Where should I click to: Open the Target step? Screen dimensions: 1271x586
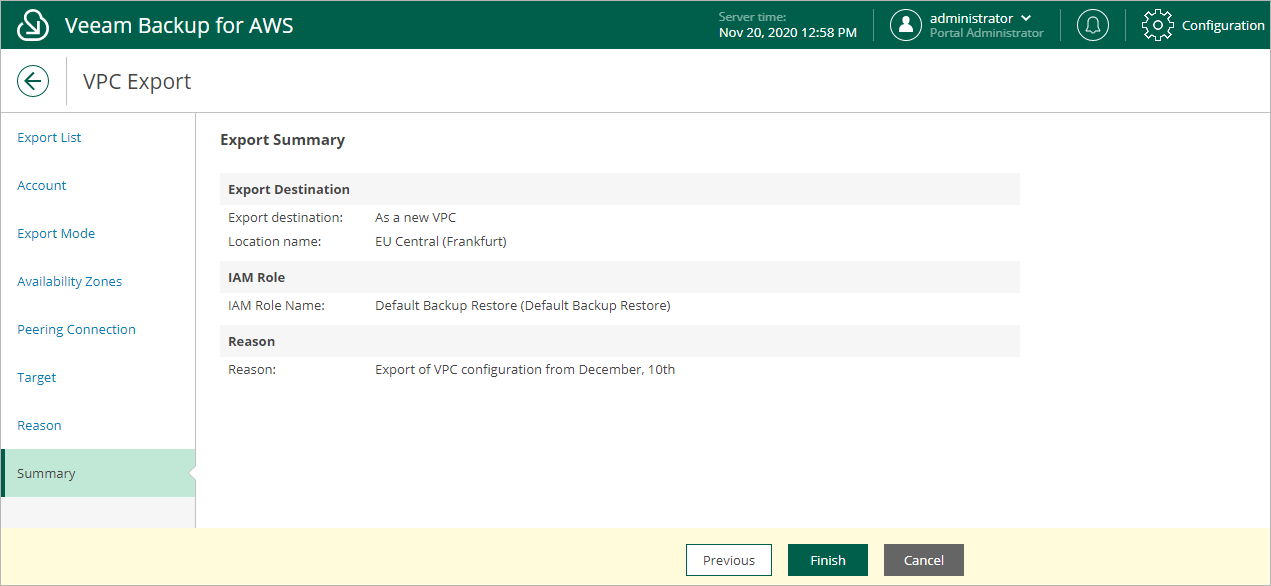point(36,377)
